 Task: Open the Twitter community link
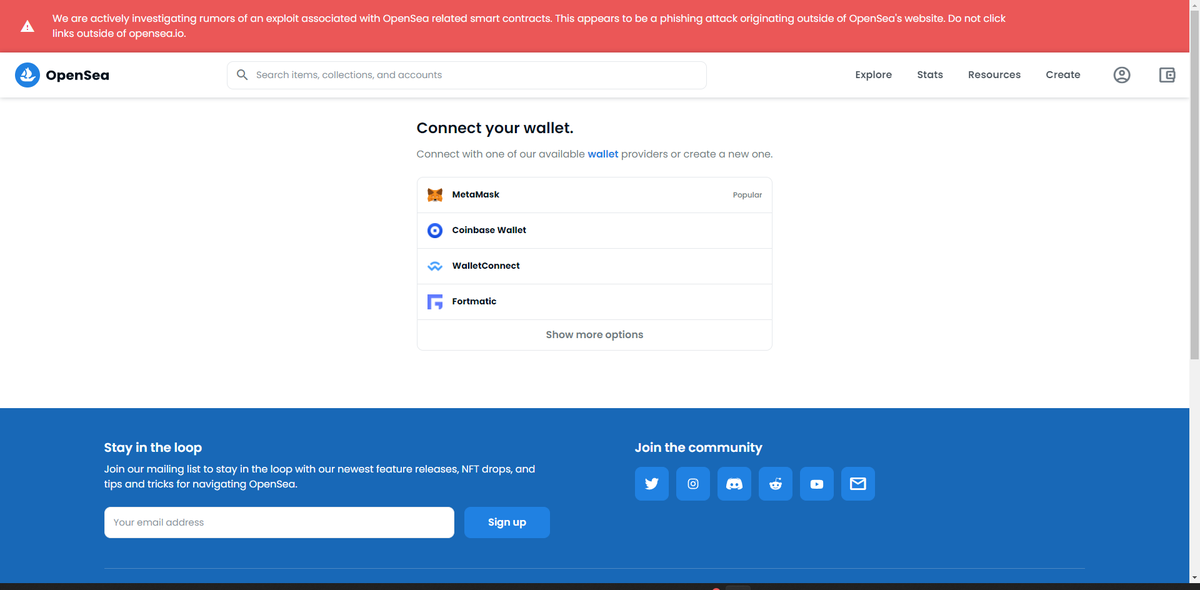(x=652, y=484)
